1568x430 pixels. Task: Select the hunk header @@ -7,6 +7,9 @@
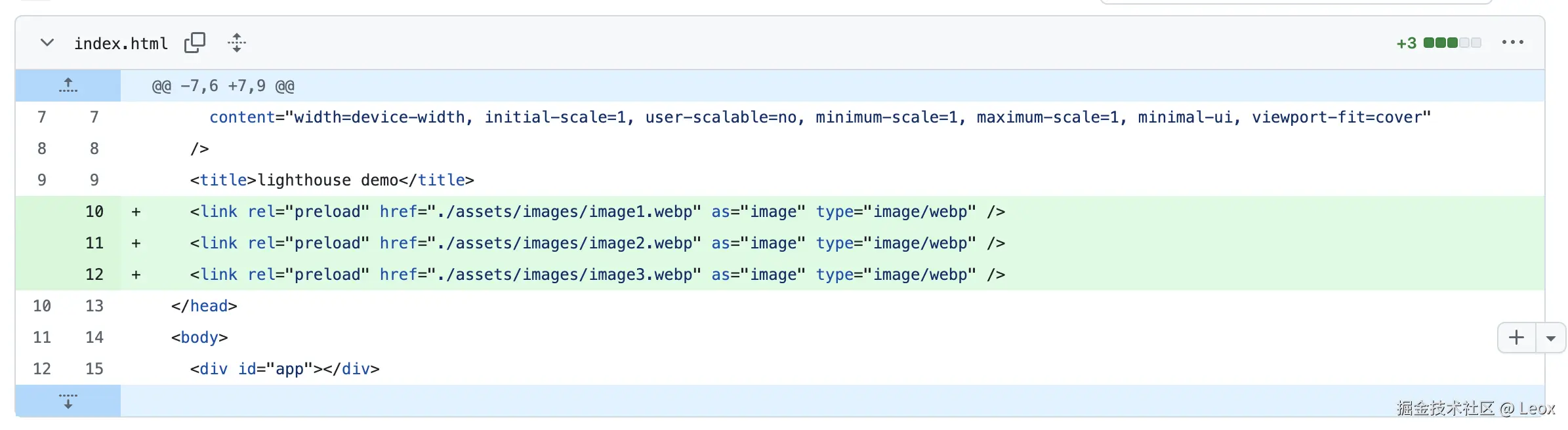pyautogui.click(x=223, y=87)
